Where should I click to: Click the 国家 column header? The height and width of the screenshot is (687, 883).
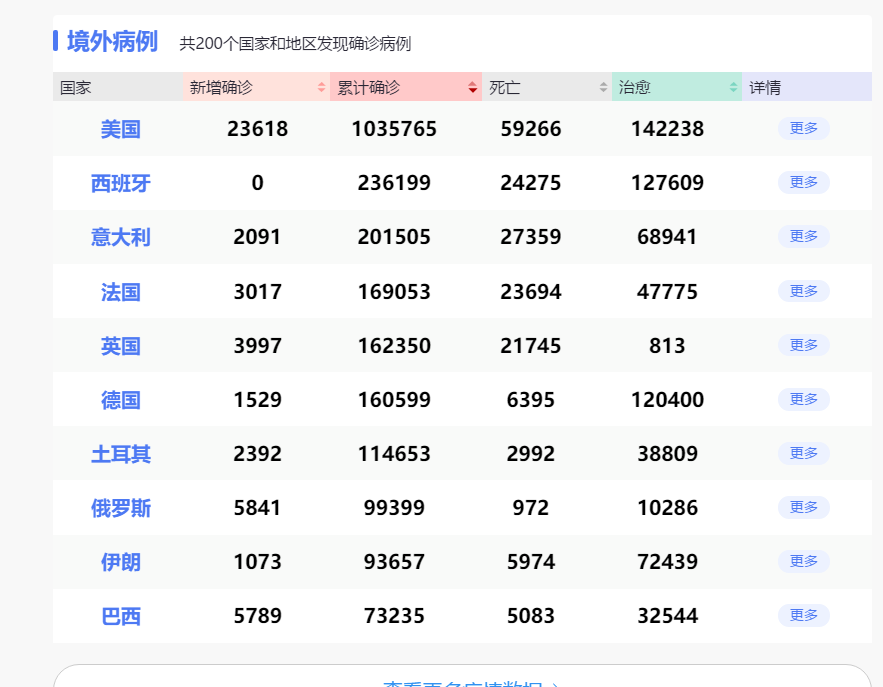click(76, 88)
